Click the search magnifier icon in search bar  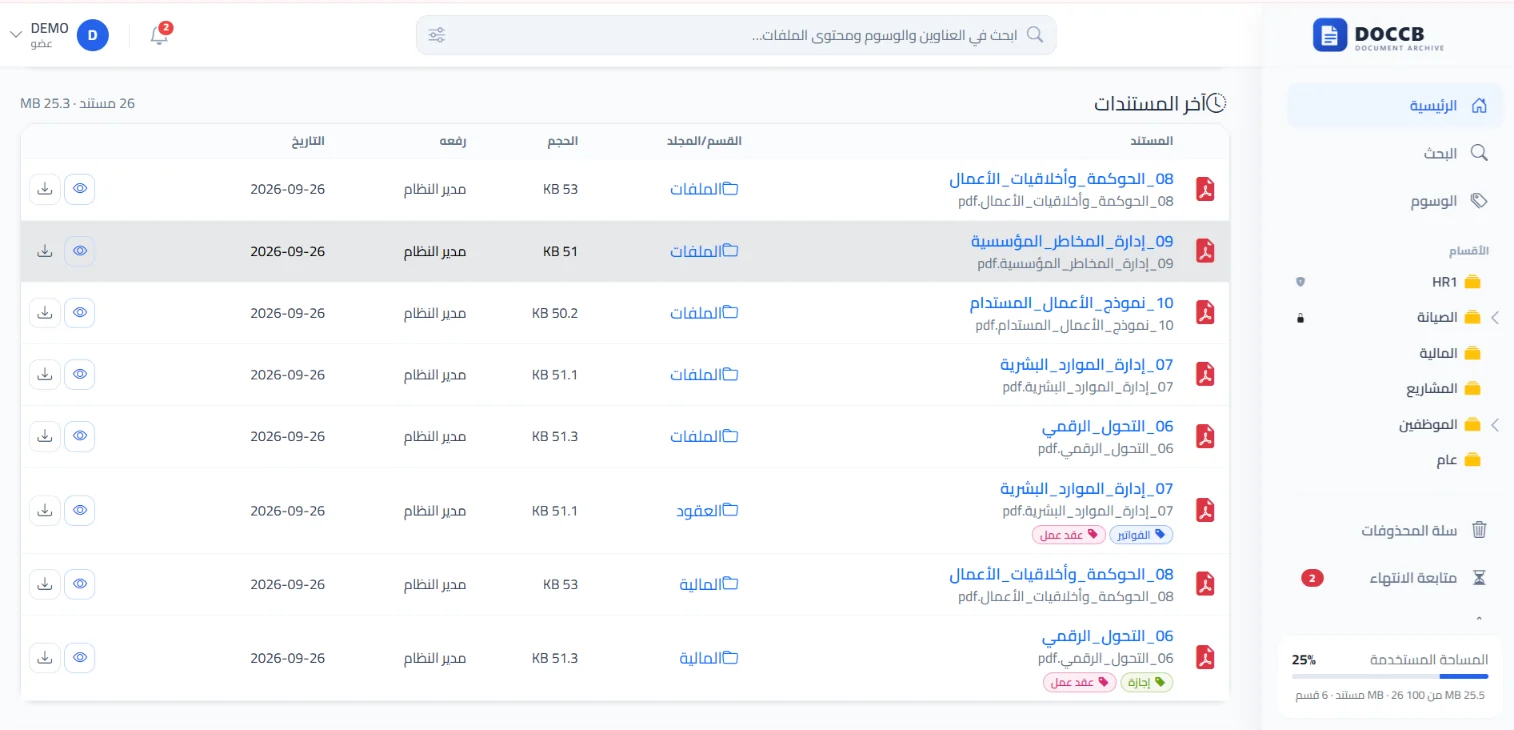point(1035,35)
